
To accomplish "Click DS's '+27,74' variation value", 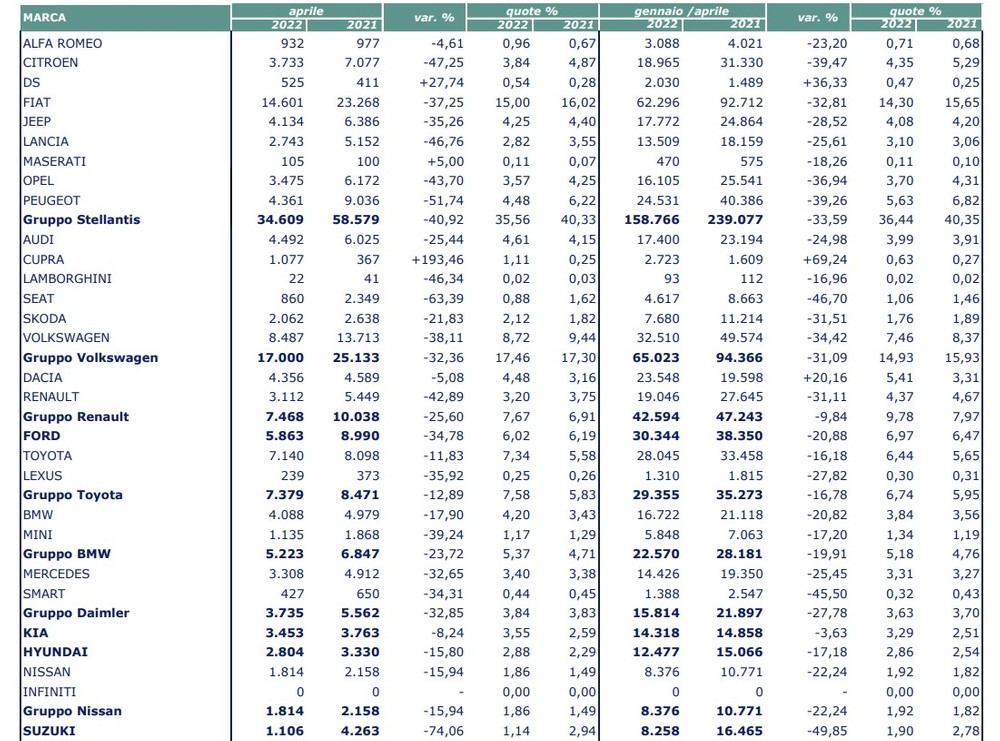I will pos(441,82).
